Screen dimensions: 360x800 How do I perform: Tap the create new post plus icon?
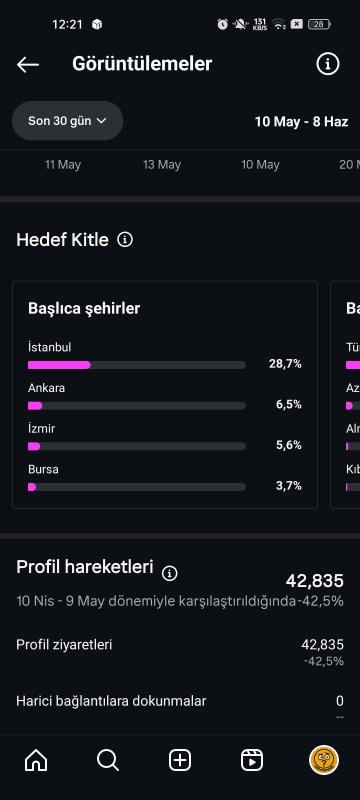point(180,761)
